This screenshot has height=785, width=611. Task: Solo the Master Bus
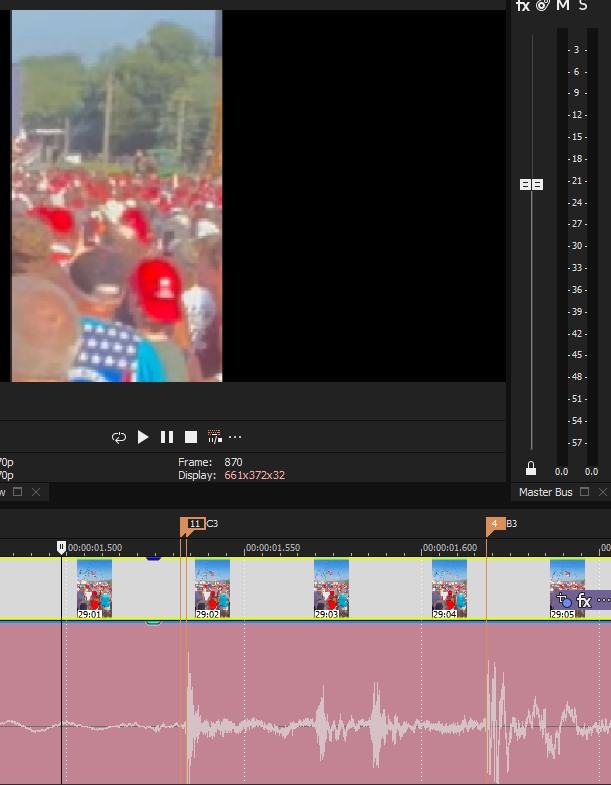coord(582,6)
